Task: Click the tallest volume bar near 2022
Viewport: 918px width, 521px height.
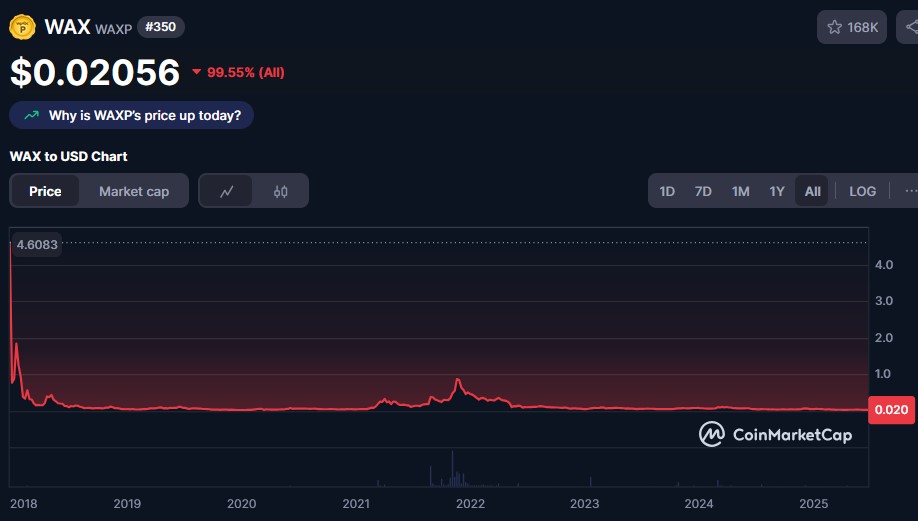Action: point(452,468)
